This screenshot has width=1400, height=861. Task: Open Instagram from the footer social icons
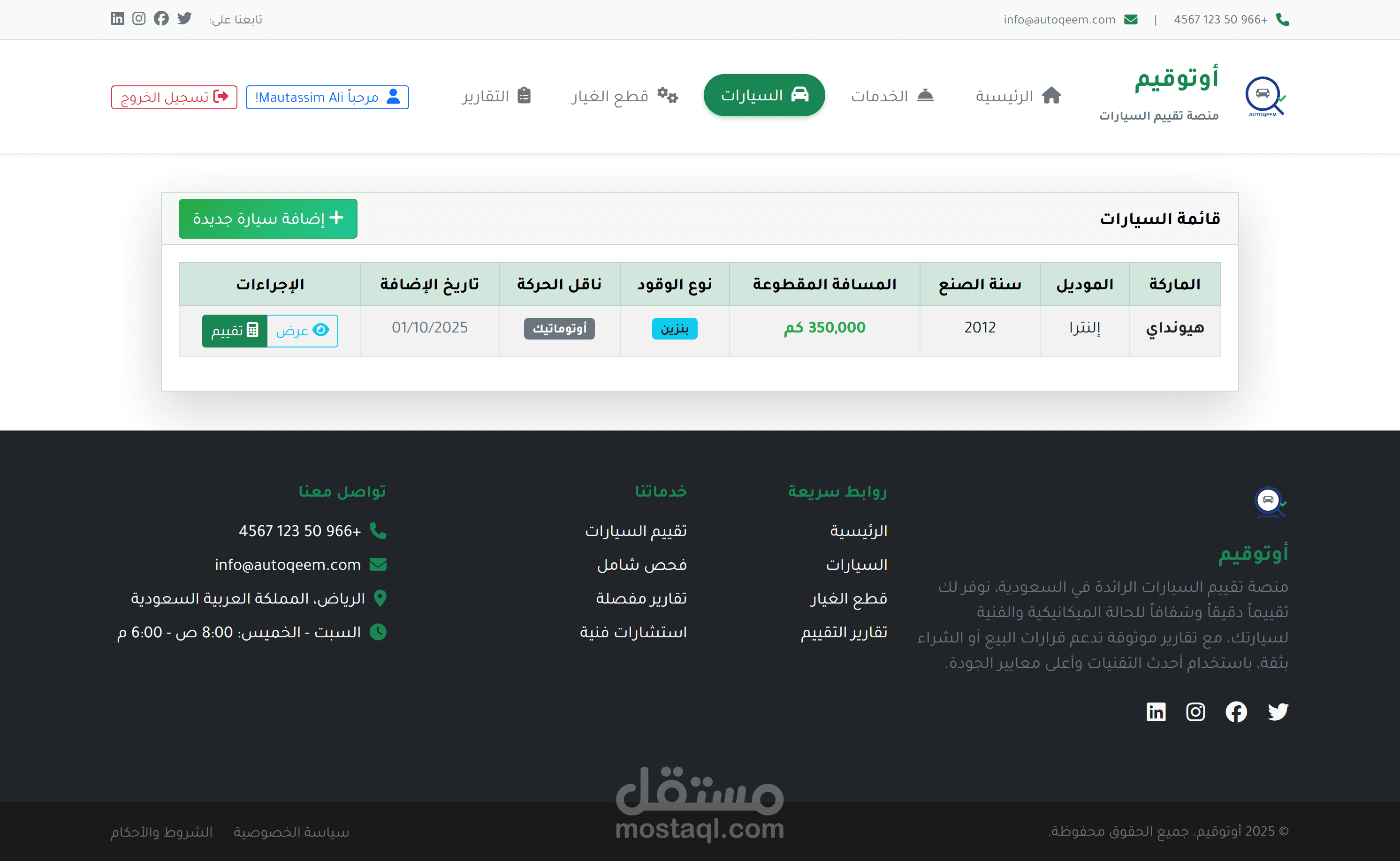point(1195,712)
